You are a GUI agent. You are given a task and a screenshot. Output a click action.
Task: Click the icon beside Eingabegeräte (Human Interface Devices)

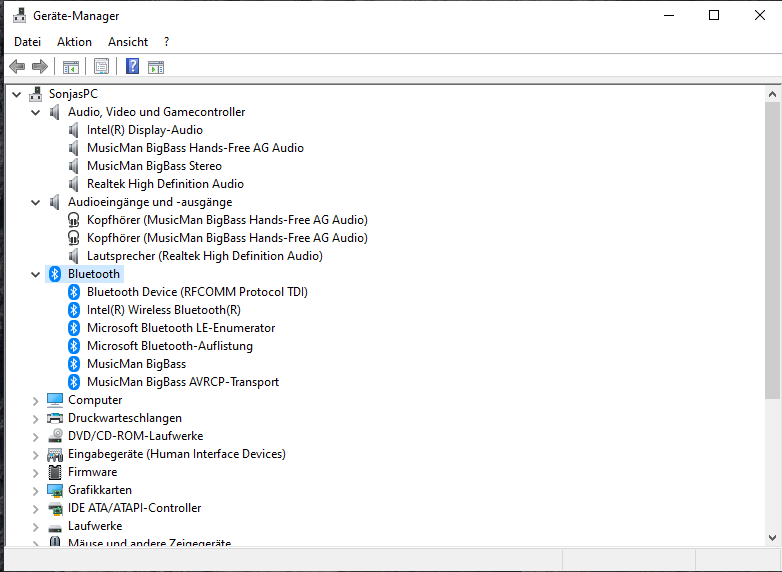point(55,454)
